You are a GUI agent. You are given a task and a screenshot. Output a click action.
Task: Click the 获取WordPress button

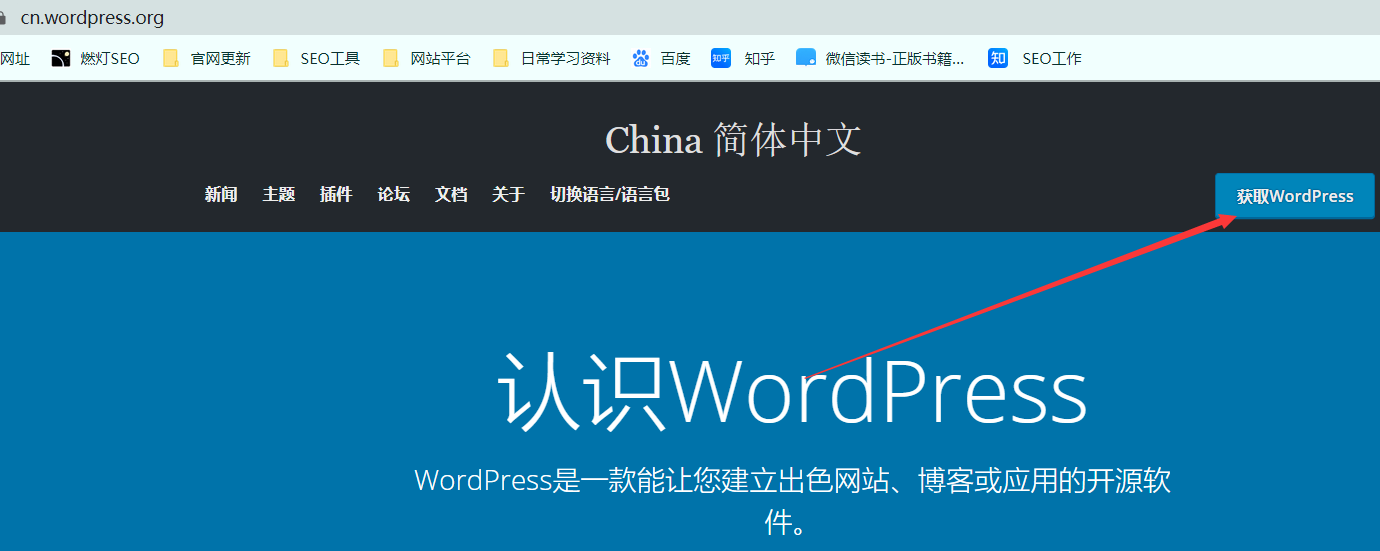pyautogui.click(x=1295, y=196)
